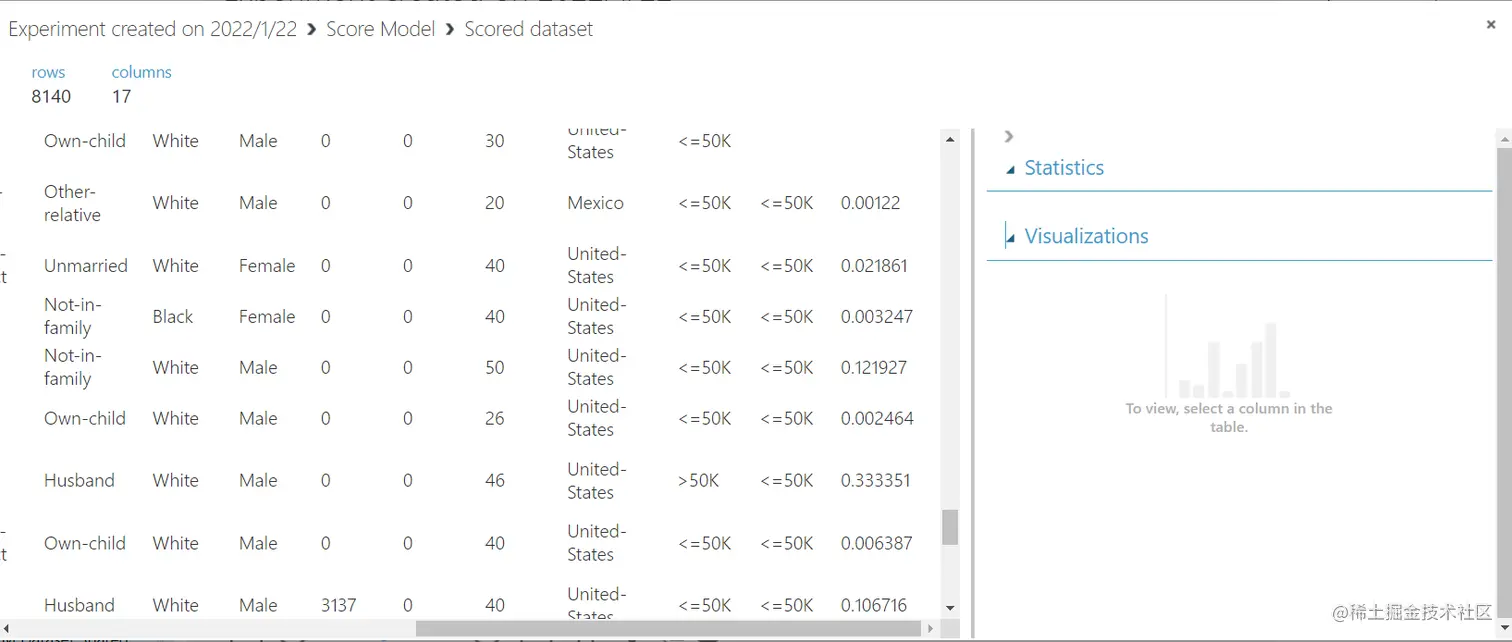This screenshot has height=642, width=1512.
Task: Click the rows count label
Action: click(x=48, y=72)
